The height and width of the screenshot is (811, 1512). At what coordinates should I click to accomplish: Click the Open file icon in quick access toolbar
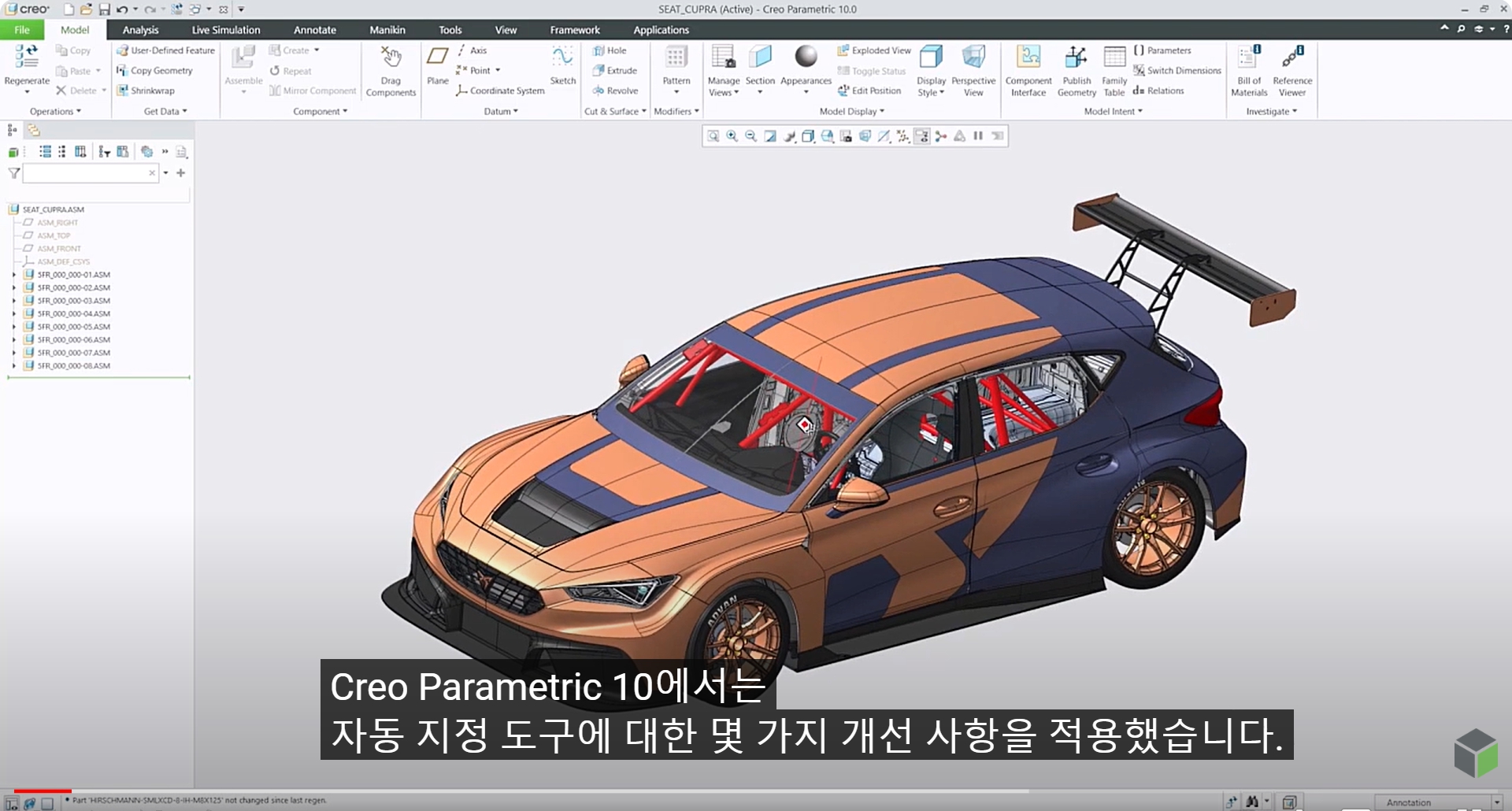[x=86, y=9]
